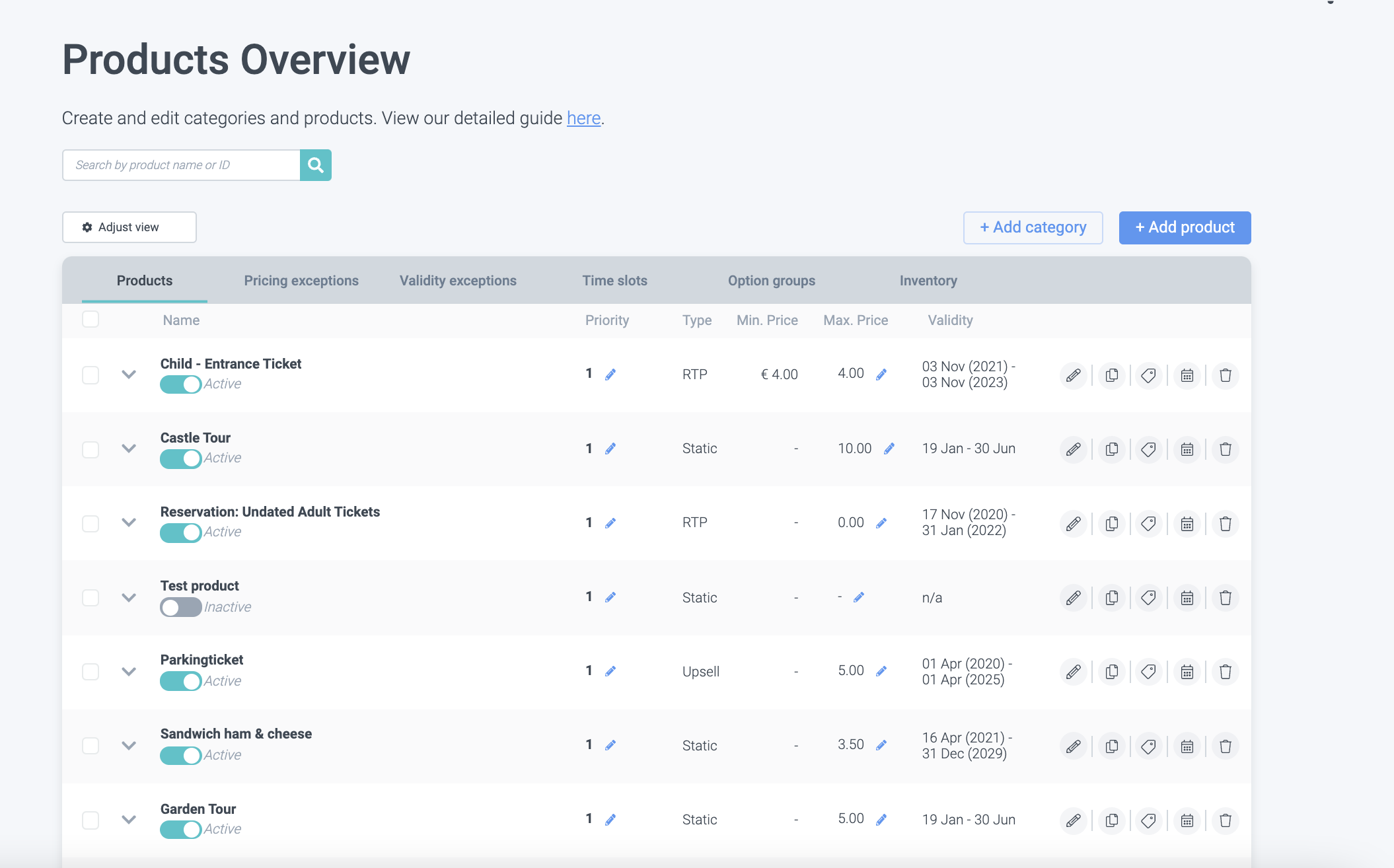Edit max price of Castle Tour

(x=889, y=449)
